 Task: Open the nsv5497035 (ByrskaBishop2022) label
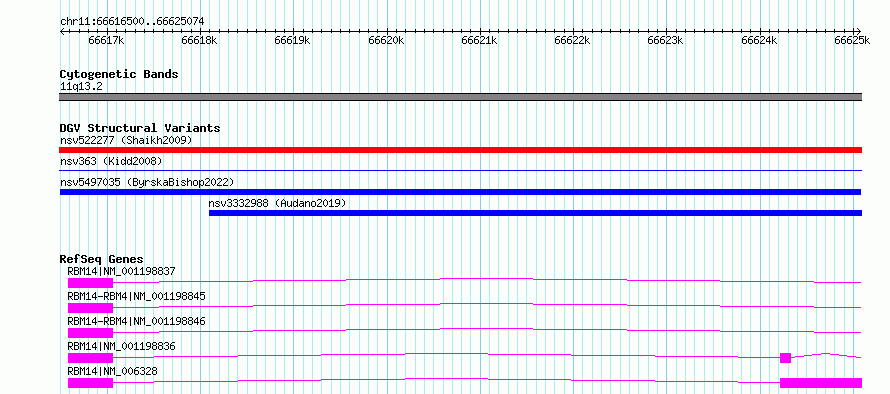[147, 182]
